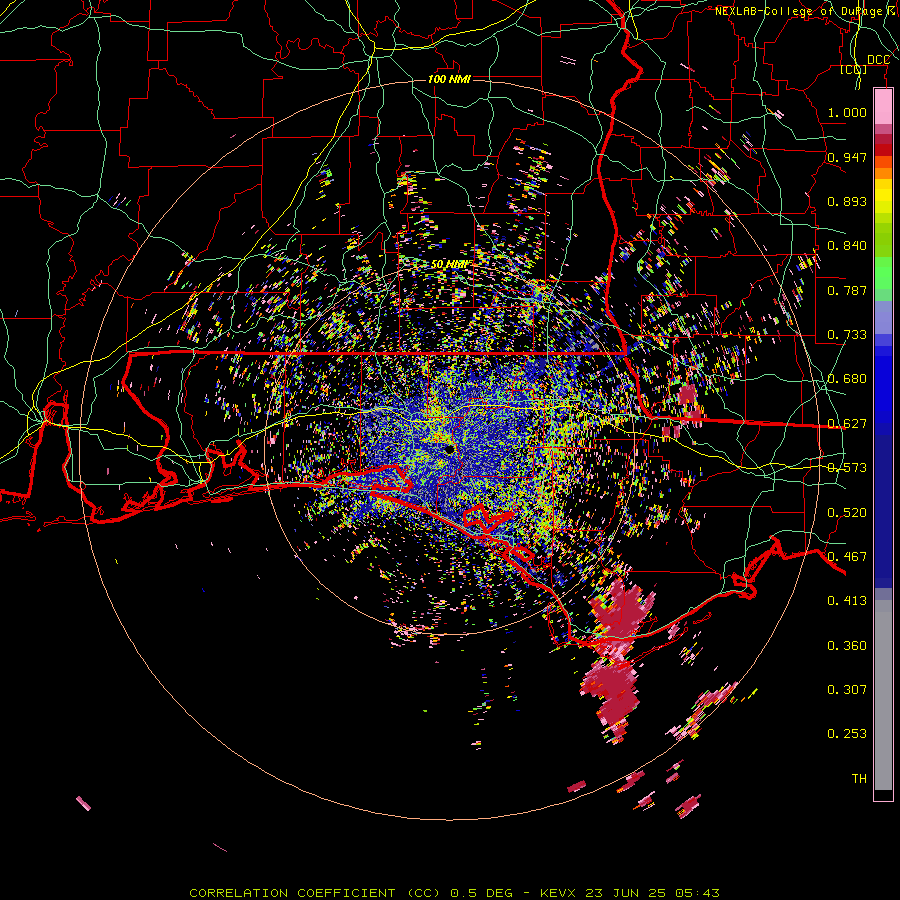Click the '0.787' color scale value

click(x=847, y=290)
